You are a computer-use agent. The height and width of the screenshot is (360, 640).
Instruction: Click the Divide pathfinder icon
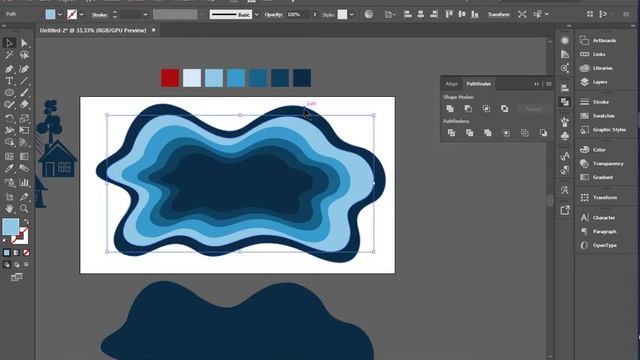click(451, 133)
